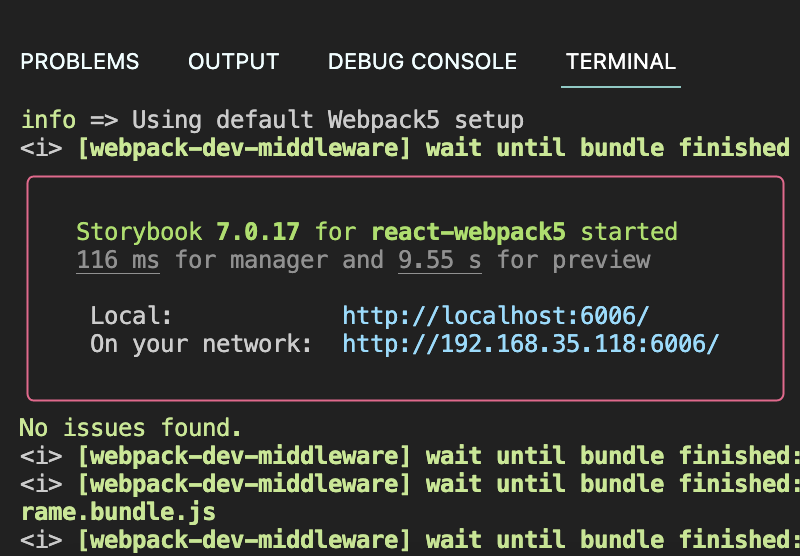
Task: Click the 'info => Using default Webpack5 setup' line
Action: click(272, 120)
